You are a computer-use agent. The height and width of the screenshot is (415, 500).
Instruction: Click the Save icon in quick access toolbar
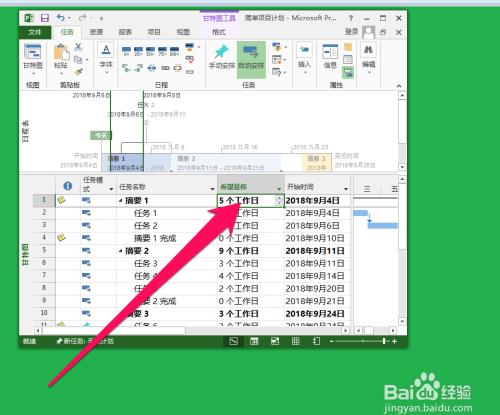click(x=44, y=18)
